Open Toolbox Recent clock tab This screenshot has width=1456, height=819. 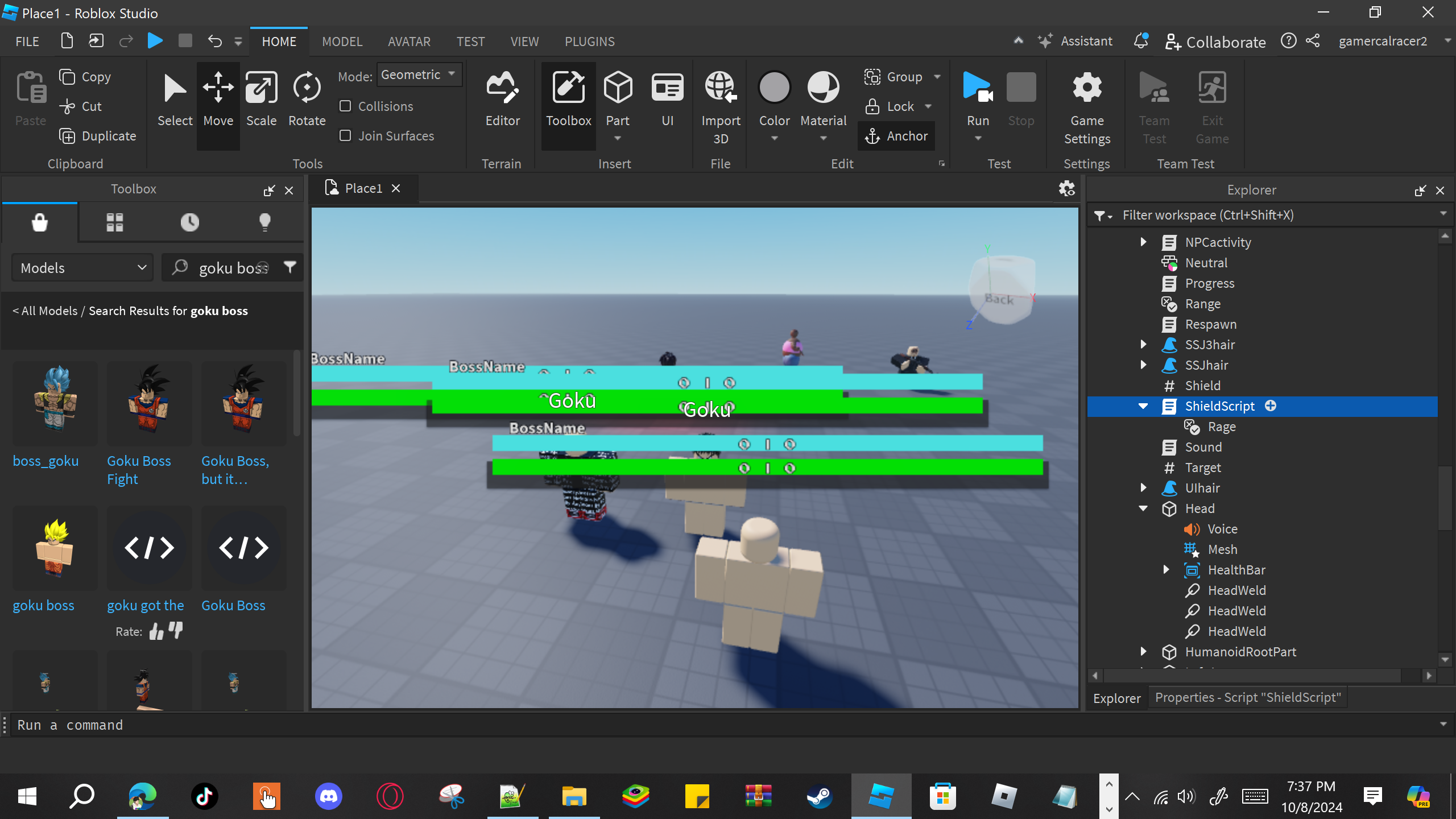(x=189, y=222)
